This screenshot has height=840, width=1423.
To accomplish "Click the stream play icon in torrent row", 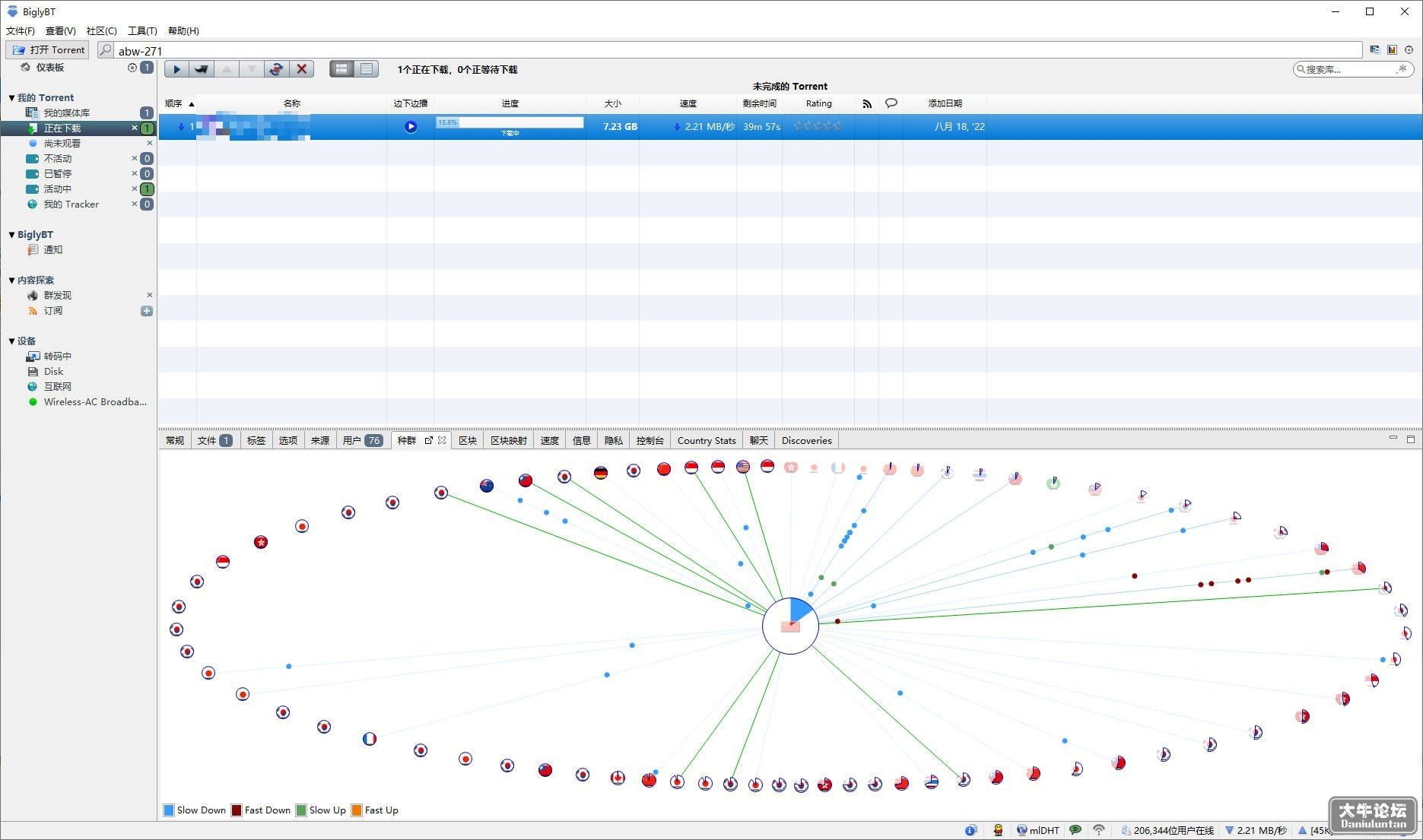I will (x=411, y=127).
